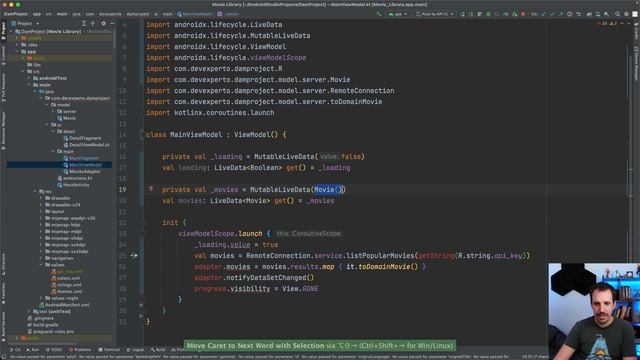Place caret on class MainViewModel declaration
Image resolution: width=640 pixels, height=360 pixels.
[x=196, y=135]
